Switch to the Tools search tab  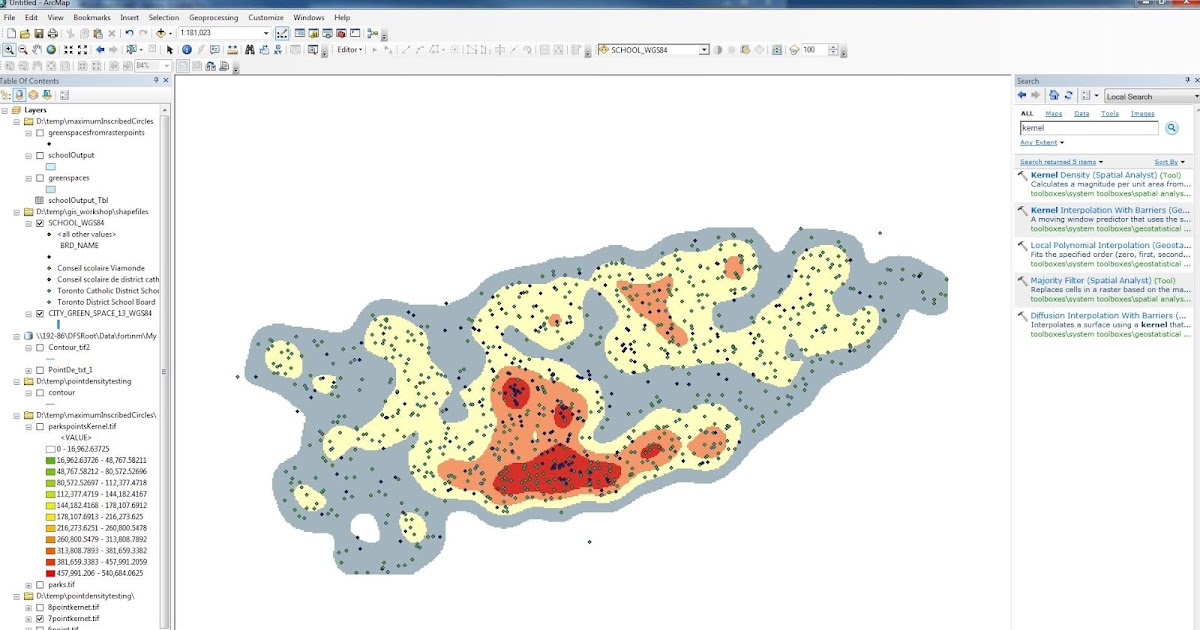click(x=1109, y=113)
